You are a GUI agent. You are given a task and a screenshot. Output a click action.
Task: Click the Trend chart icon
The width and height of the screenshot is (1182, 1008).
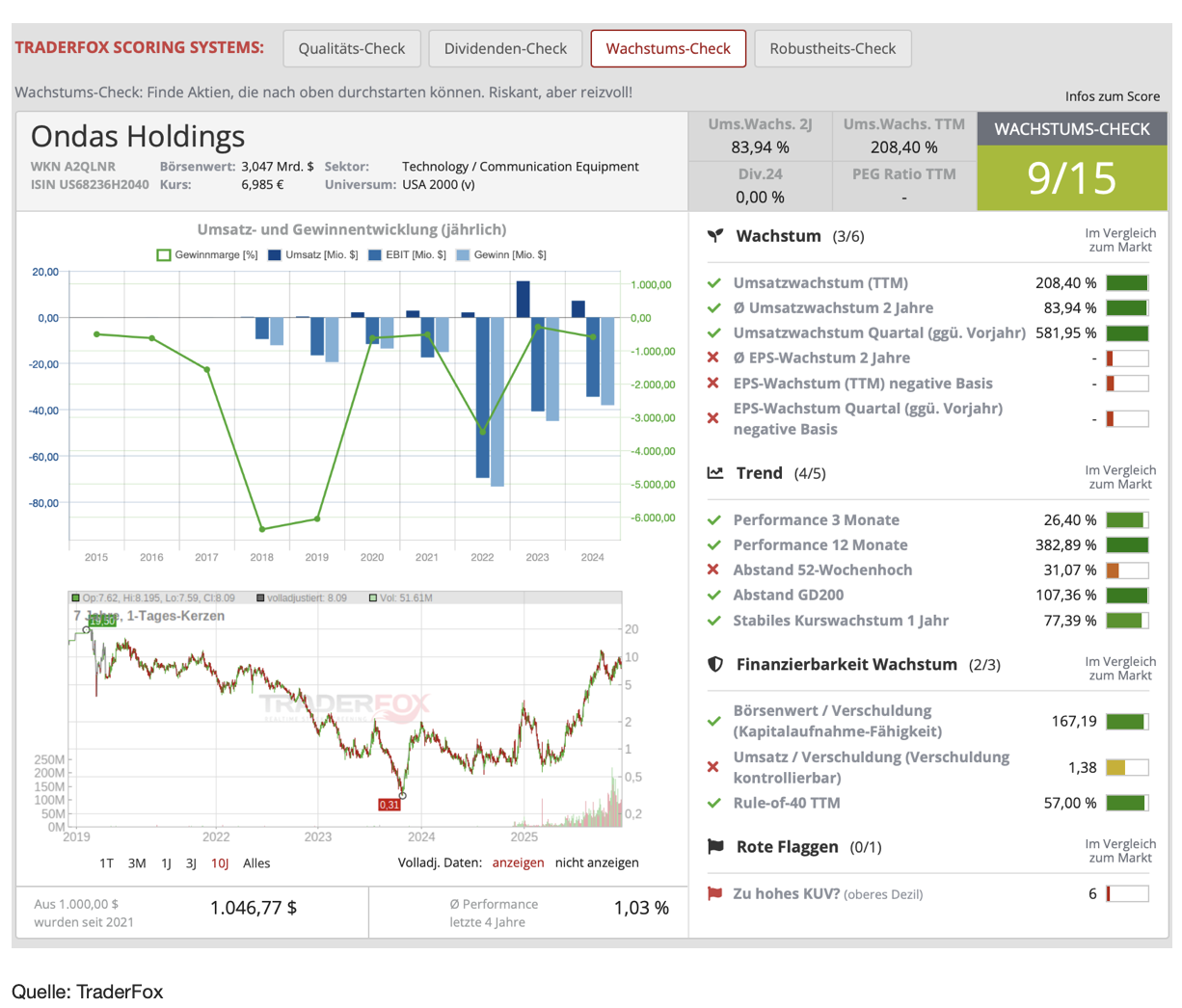[x=715, y=473]
